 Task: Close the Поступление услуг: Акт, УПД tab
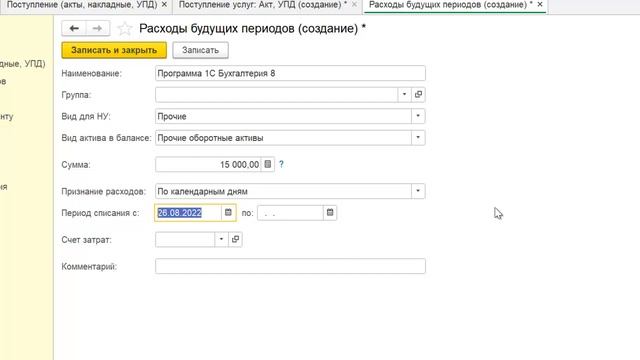click(x=354, y=4)
